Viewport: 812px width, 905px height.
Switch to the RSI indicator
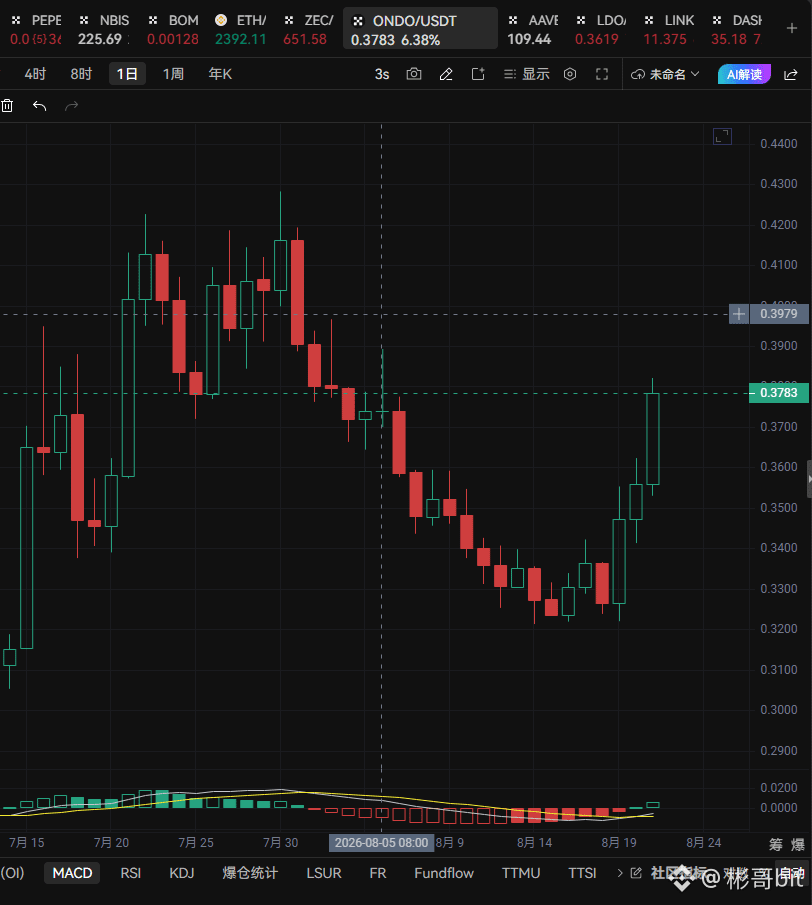click(130, 873)
